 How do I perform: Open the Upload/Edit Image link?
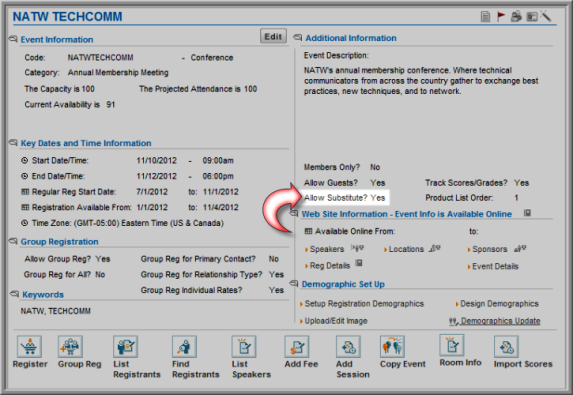336,321
